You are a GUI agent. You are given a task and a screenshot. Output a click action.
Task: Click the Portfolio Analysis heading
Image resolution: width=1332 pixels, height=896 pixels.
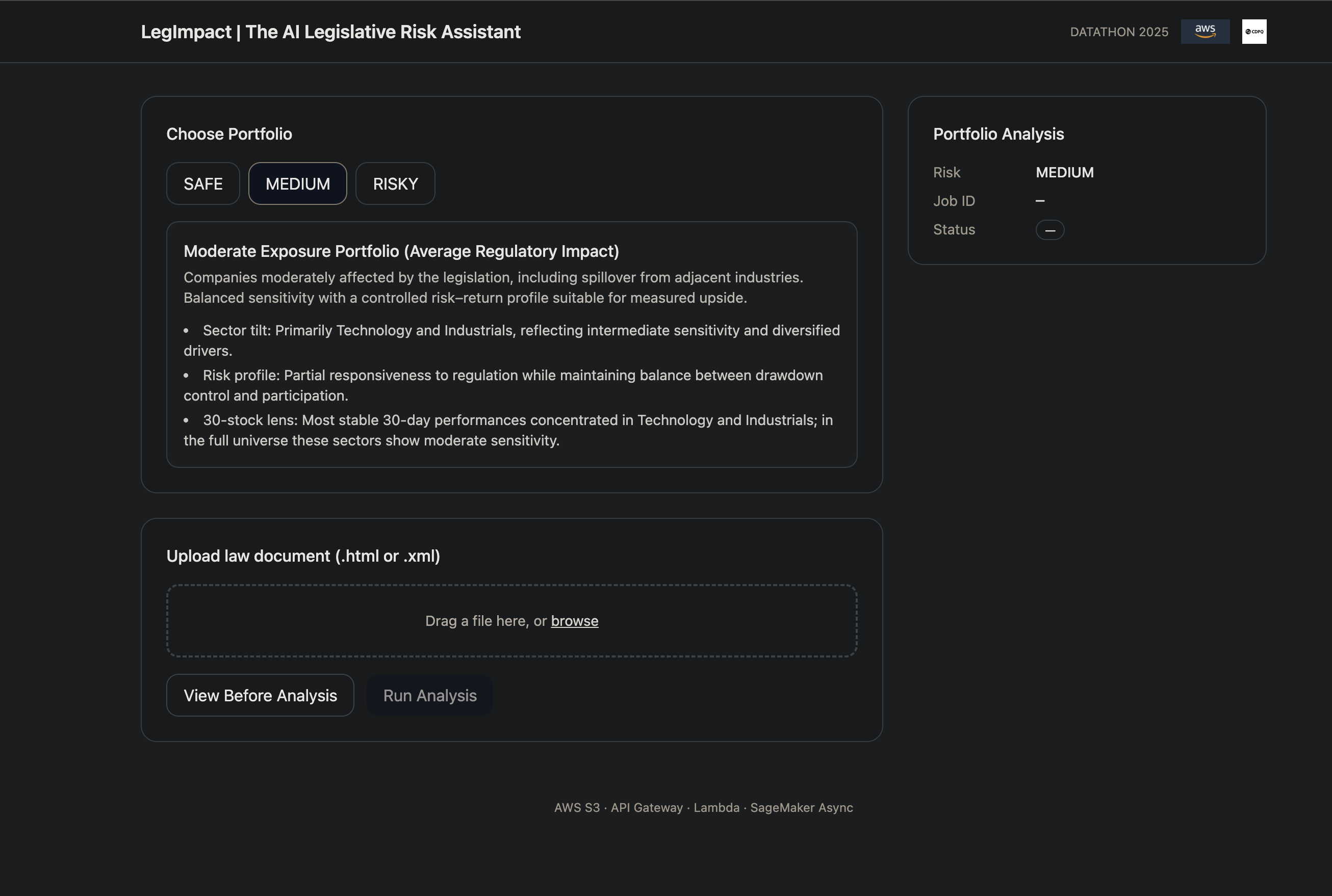click(998, 134)
